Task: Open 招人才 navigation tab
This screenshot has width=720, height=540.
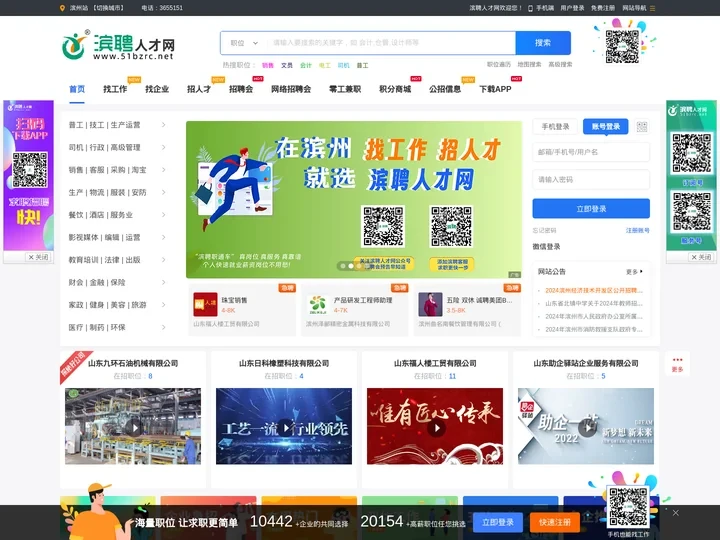Action: coord(199,89)
